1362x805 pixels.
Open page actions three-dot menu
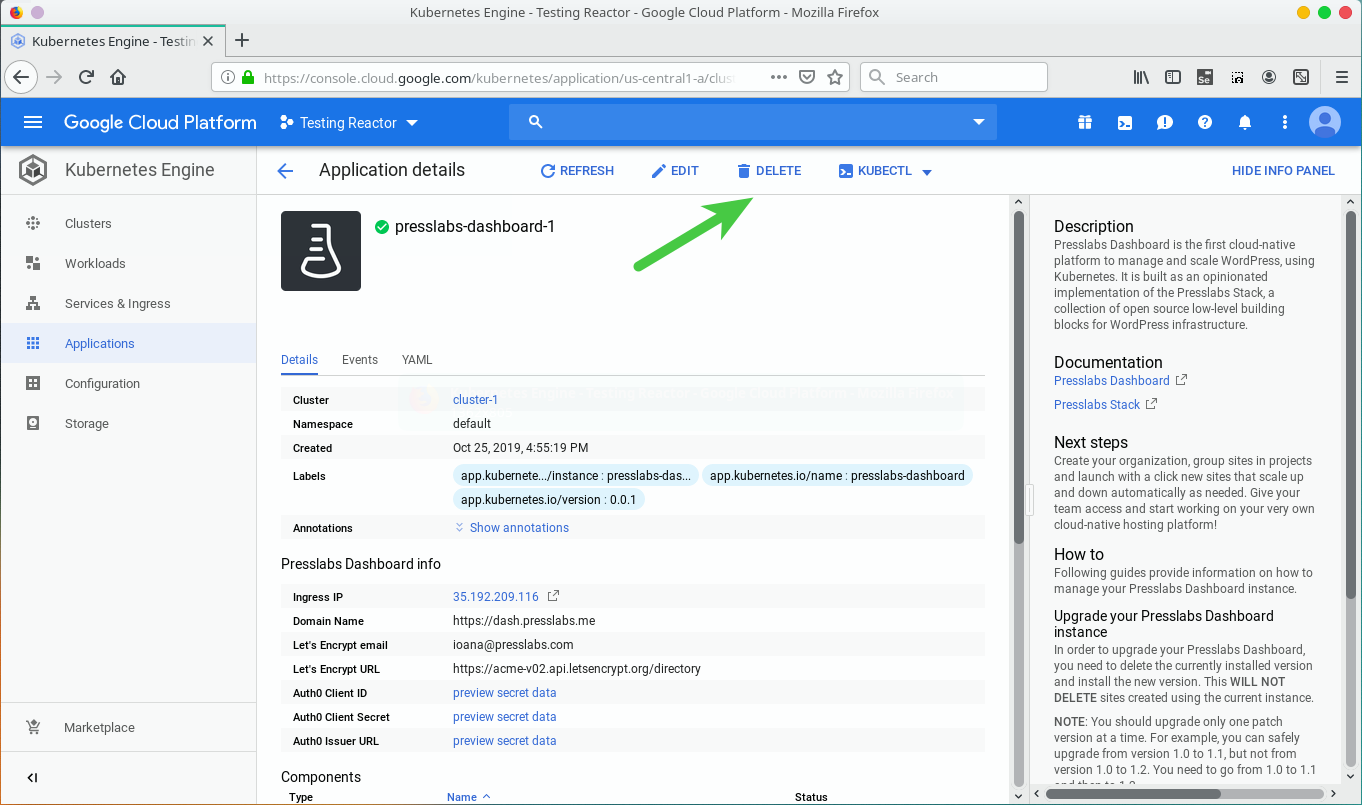(779, 77)
